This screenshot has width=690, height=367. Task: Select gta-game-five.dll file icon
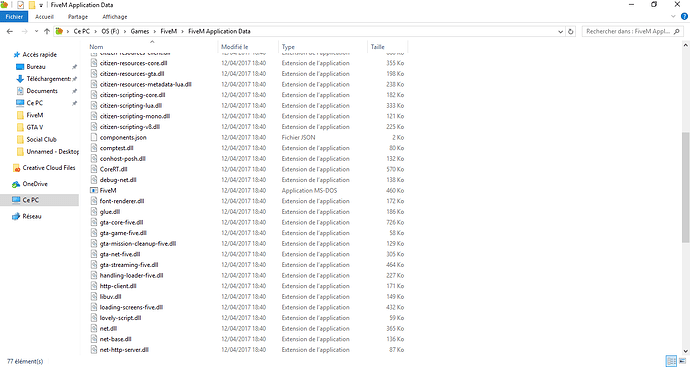click(x=93, y=233)
